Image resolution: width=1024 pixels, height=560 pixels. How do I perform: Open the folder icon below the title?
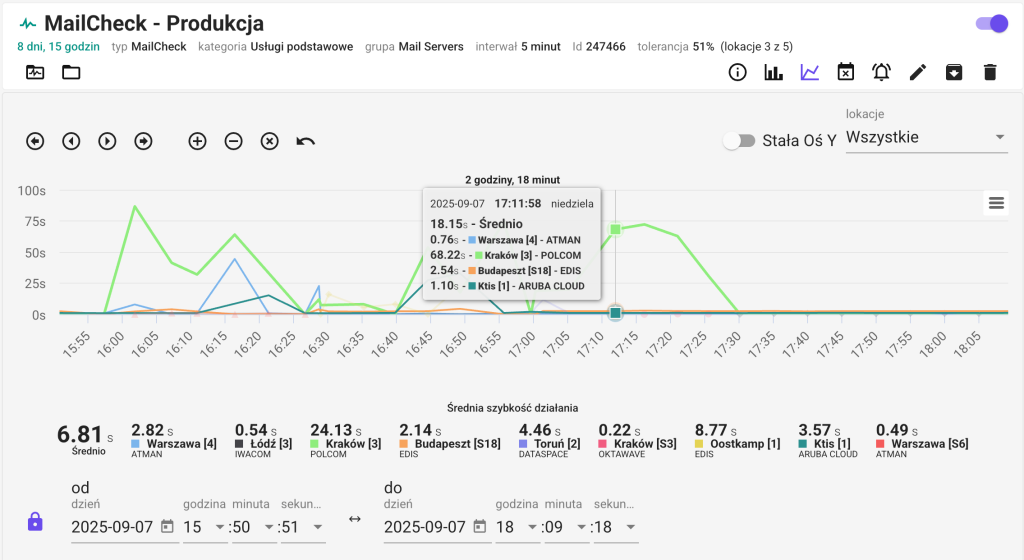pyautogui.click(x=71, y=72)
